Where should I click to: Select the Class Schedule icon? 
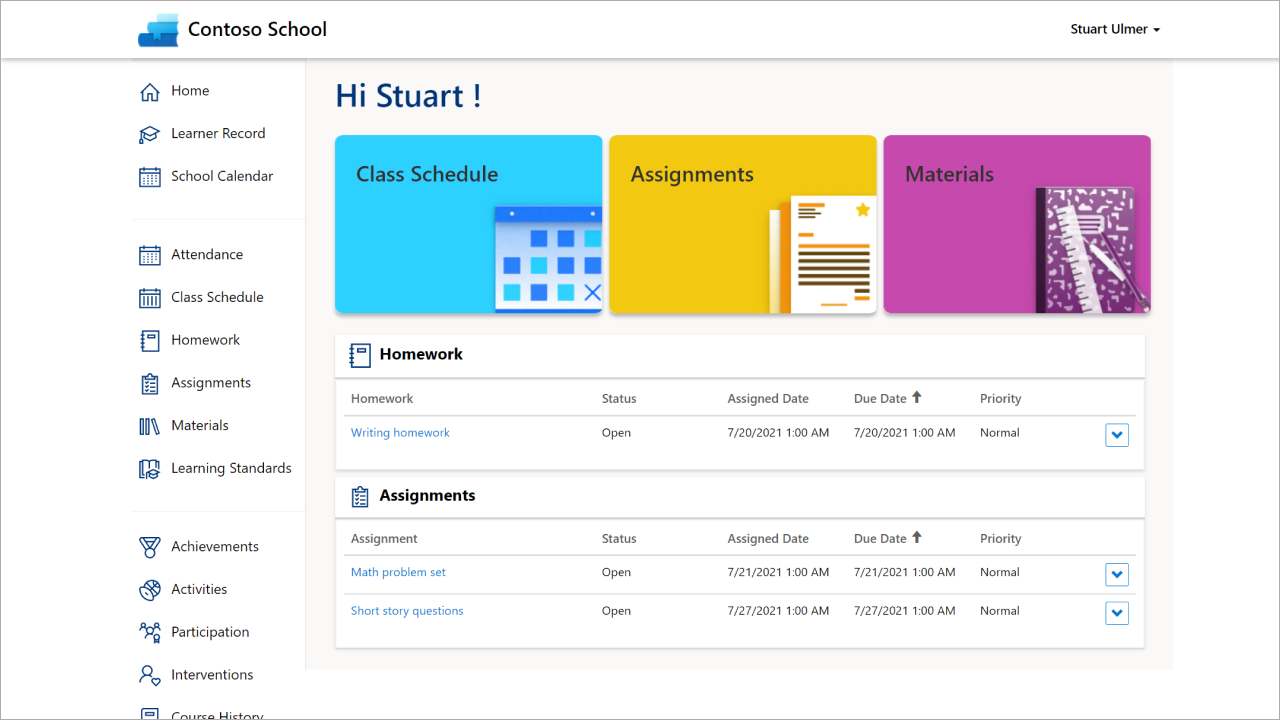coord(149,297)
